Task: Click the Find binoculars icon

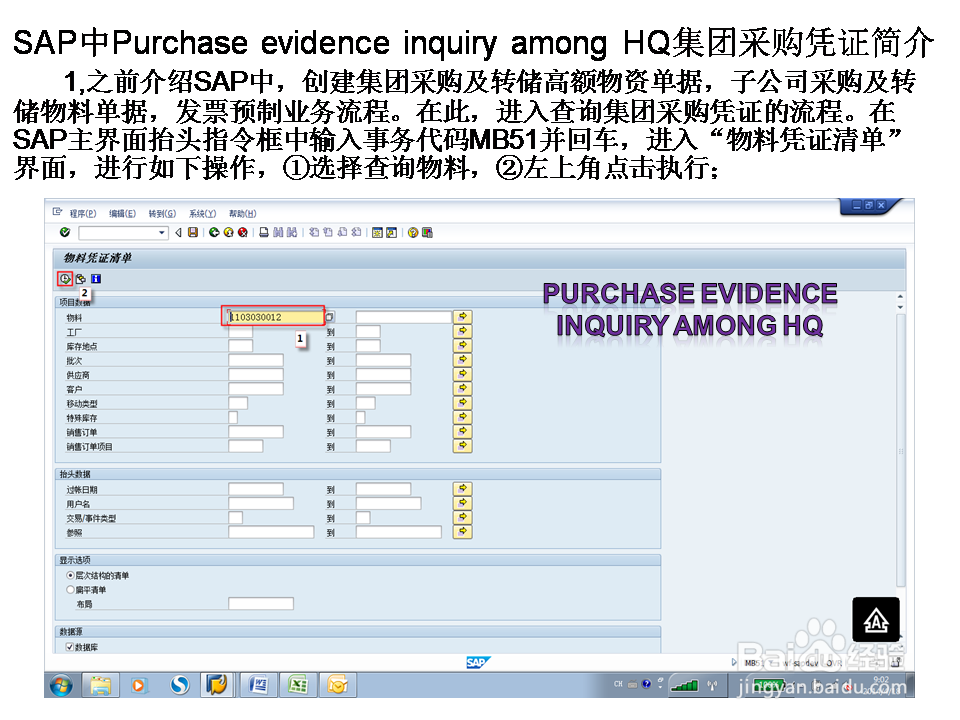Action: pyautogui.click(x=279, y=233)
